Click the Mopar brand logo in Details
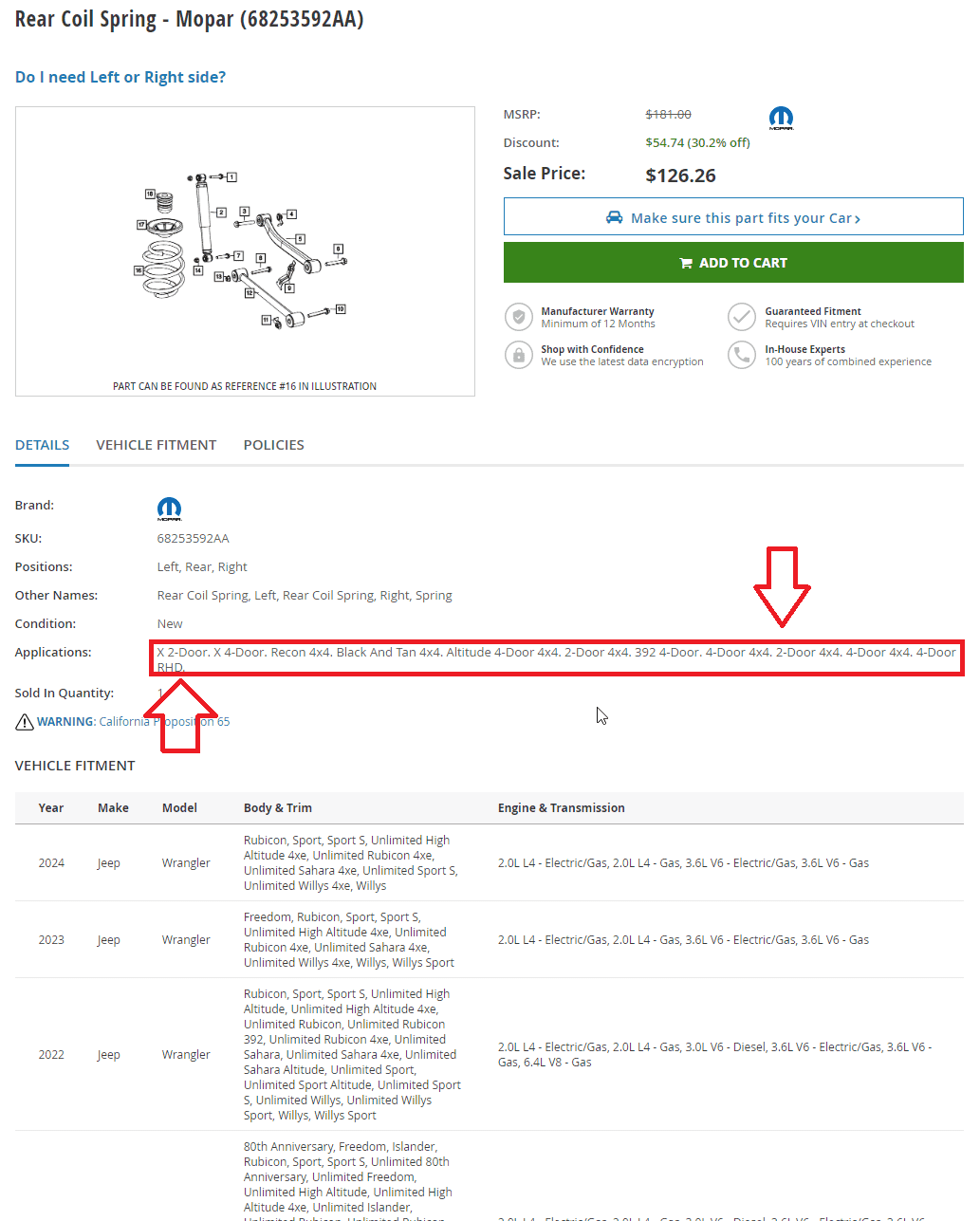980x1221 pixels. [169, 509]
